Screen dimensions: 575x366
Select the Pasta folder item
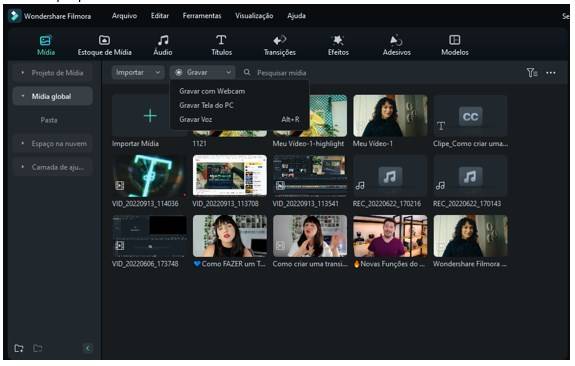point(49,120)
